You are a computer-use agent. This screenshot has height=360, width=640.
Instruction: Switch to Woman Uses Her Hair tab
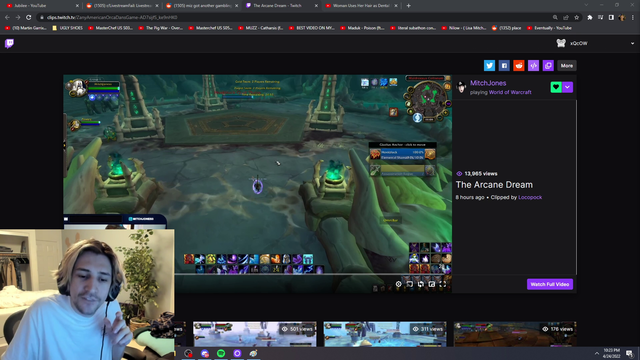coord(361,6)
